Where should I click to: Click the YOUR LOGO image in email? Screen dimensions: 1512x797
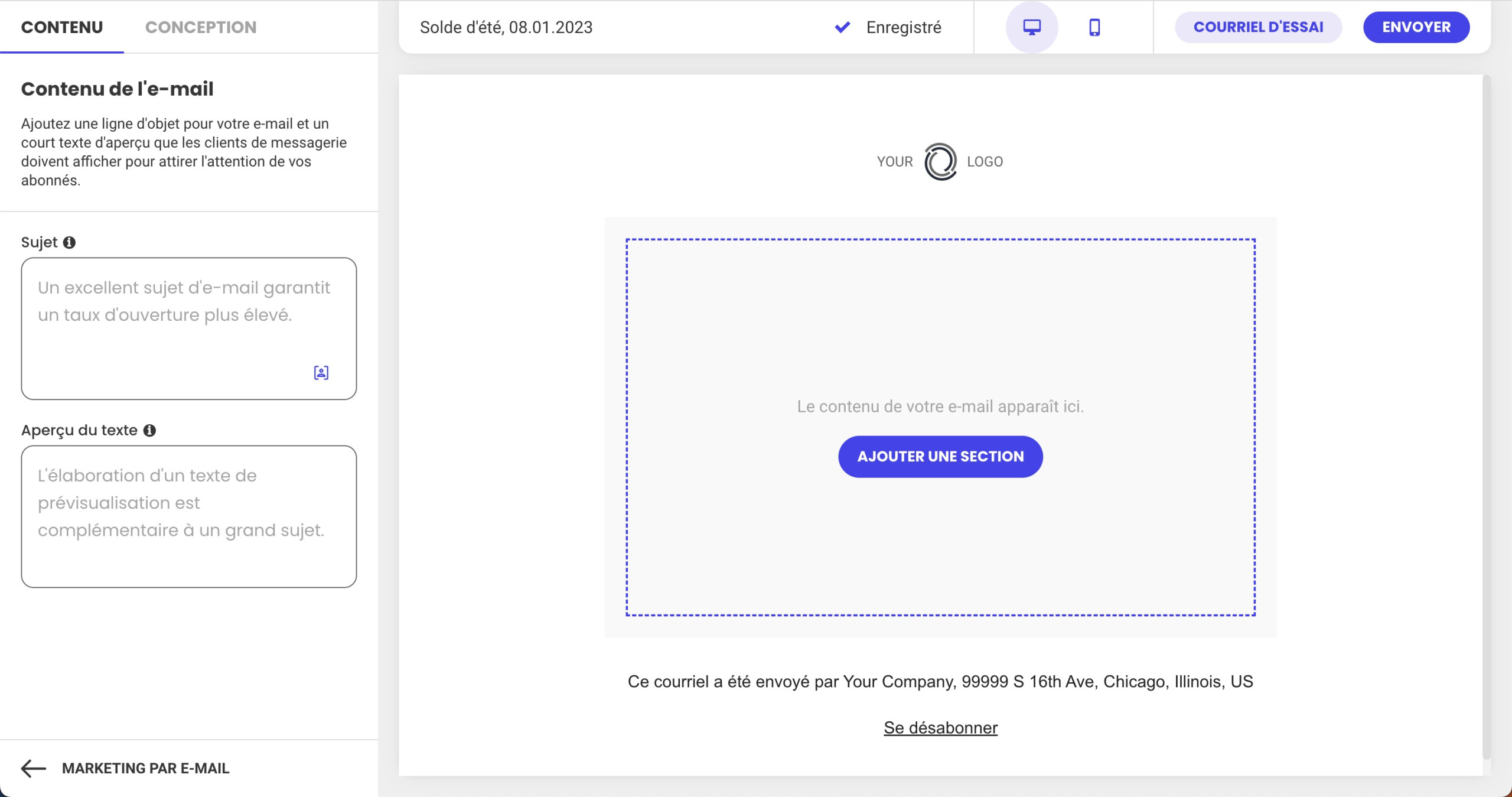tap(940, 161)
